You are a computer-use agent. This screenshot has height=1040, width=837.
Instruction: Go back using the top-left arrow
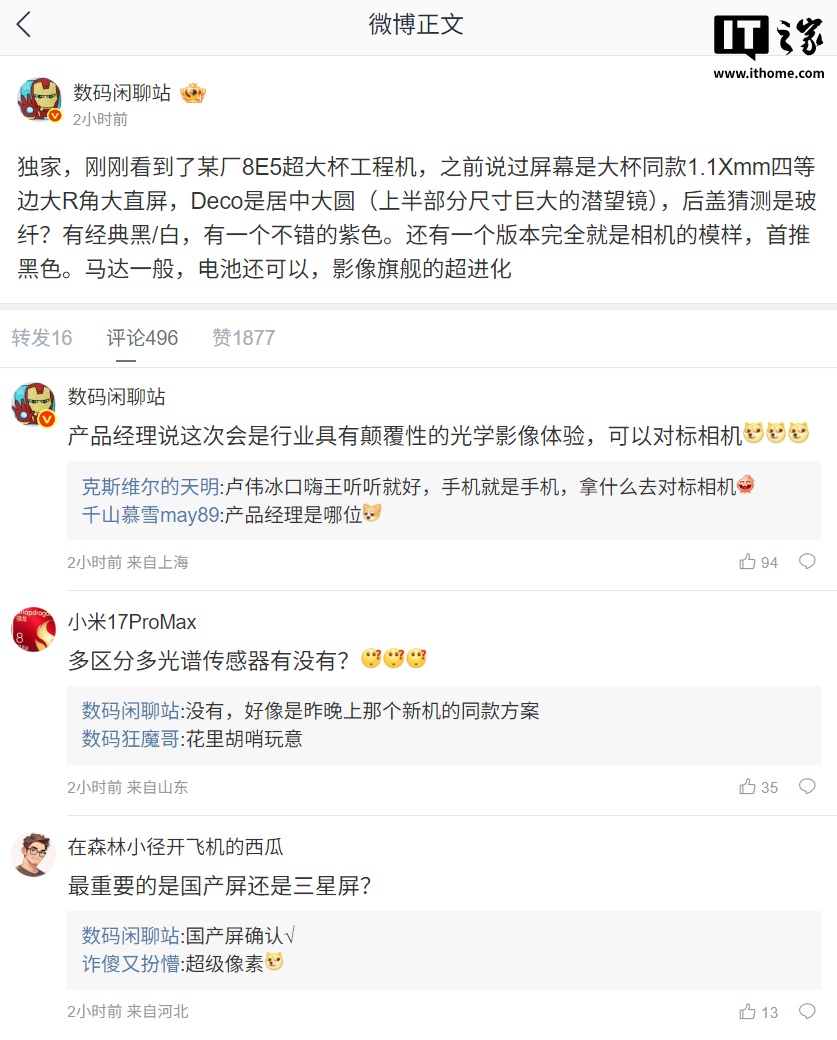(24, 25)
